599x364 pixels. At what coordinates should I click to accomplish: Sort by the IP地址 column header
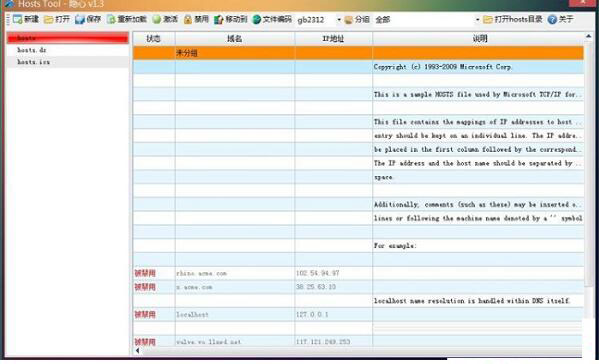(333, 39)
